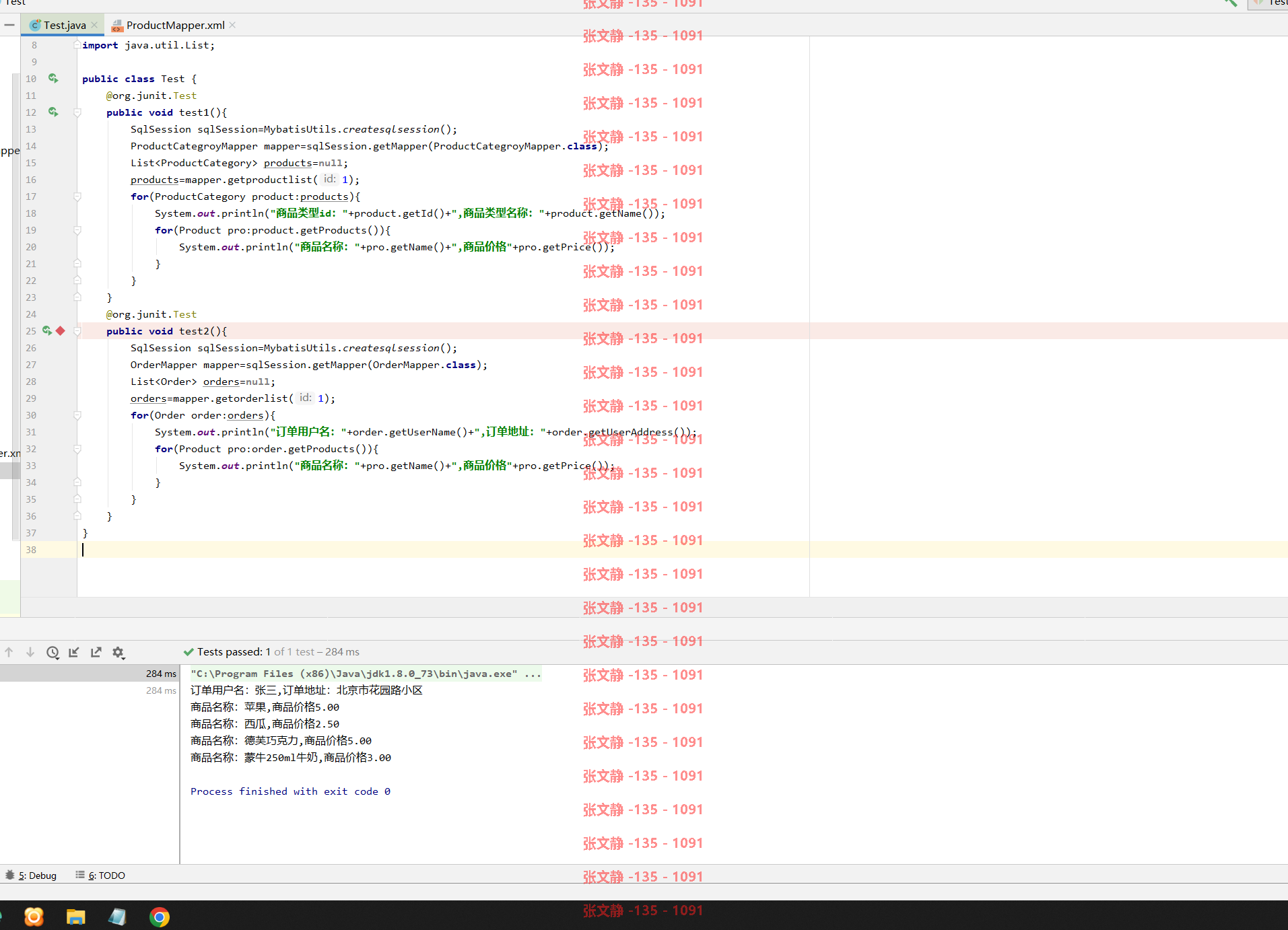Viewport: 1288px width, 930px height.
Task: Select the 284 ms highlighted test row
Action: point(90,674)
